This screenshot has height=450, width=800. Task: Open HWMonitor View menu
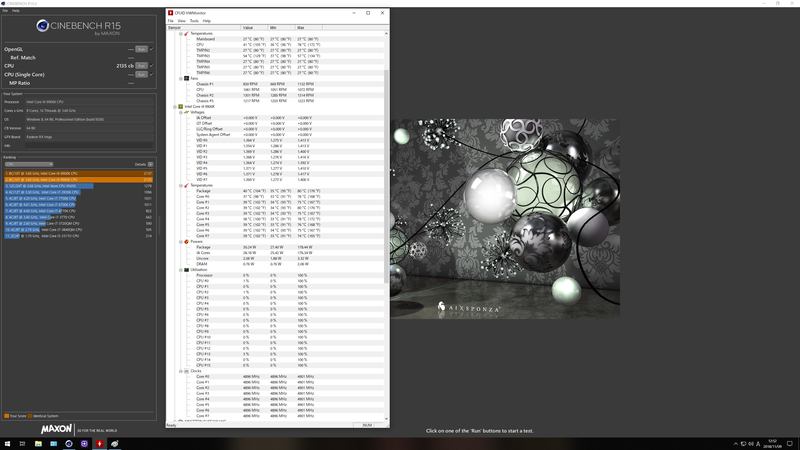pyautogui.click(x=181, y=21)
